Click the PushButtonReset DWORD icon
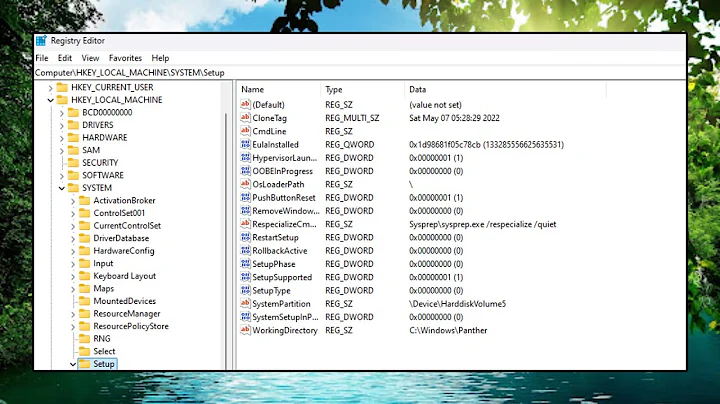720x404 pixels. tap(245, 197)
